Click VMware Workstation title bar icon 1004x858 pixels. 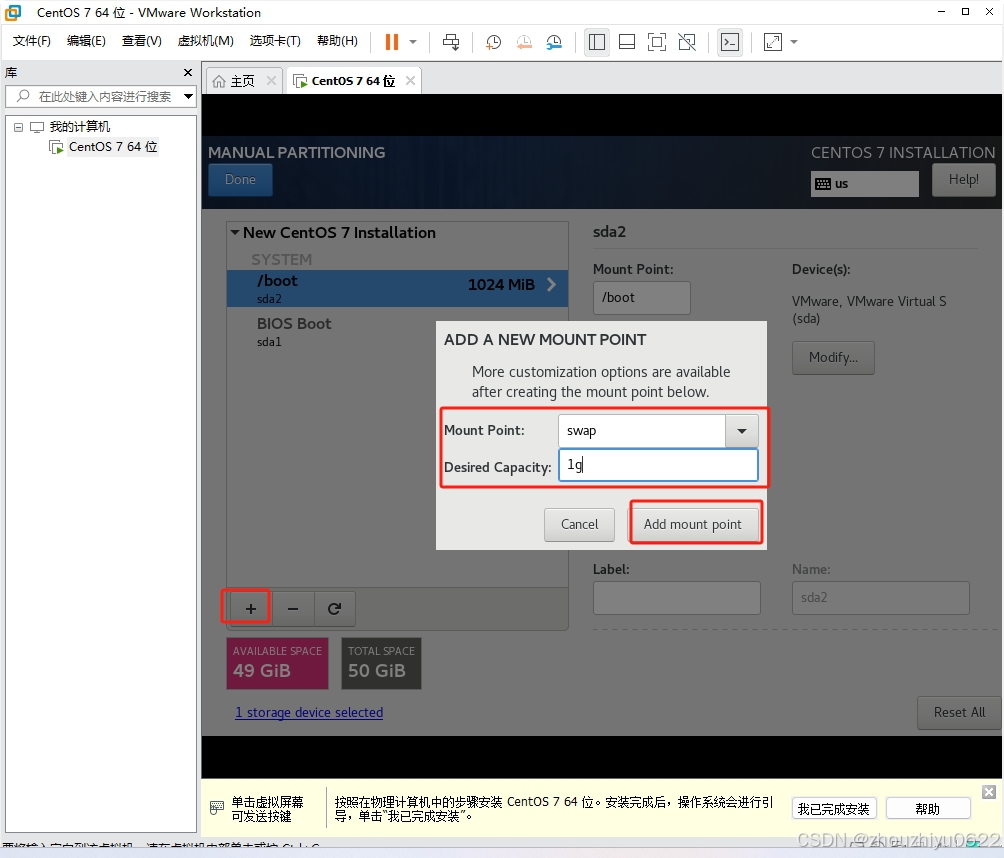(x=13, y=12)
